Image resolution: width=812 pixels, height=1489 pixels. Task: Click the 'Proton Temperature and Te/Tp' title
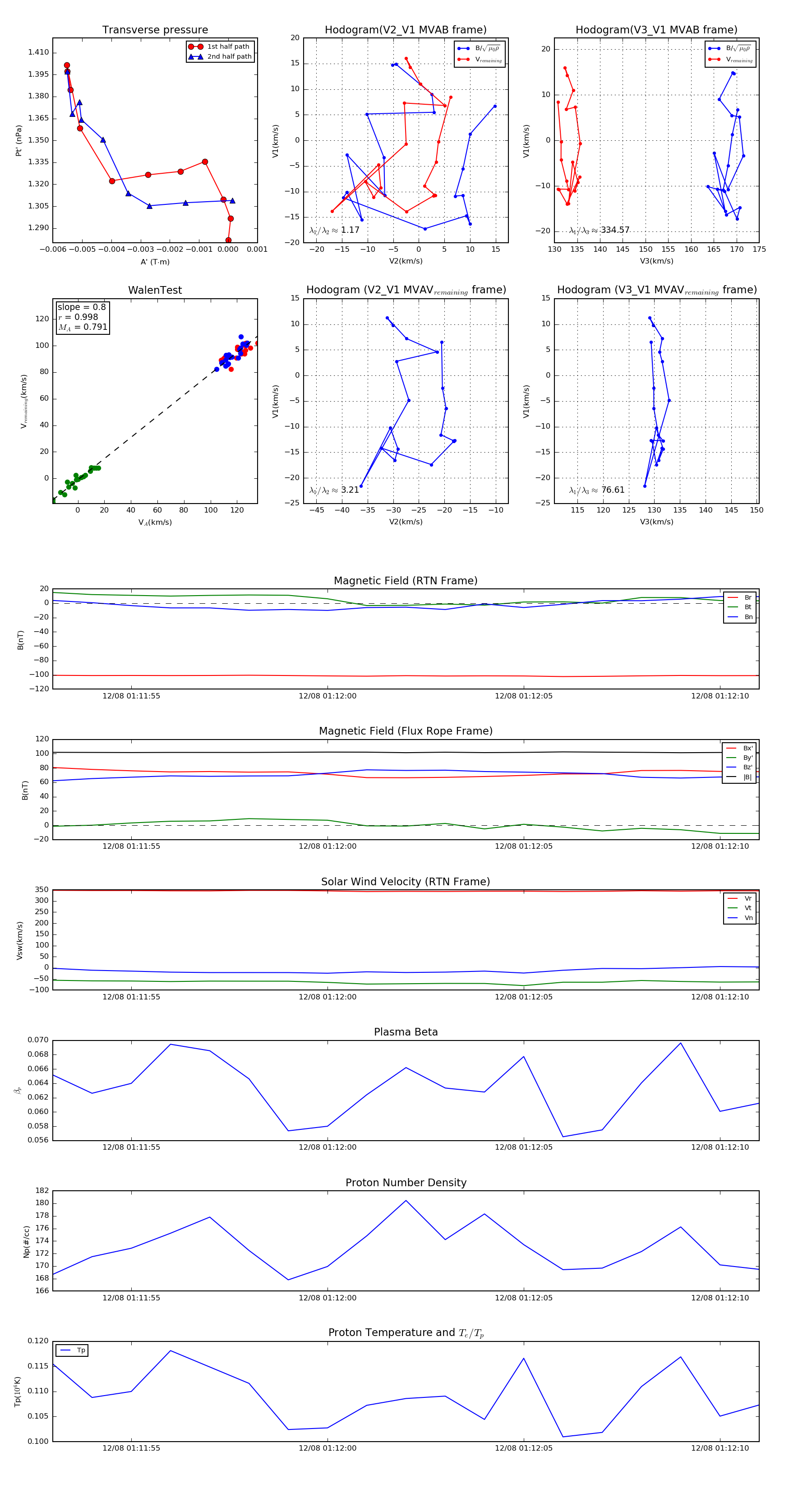406,1333
